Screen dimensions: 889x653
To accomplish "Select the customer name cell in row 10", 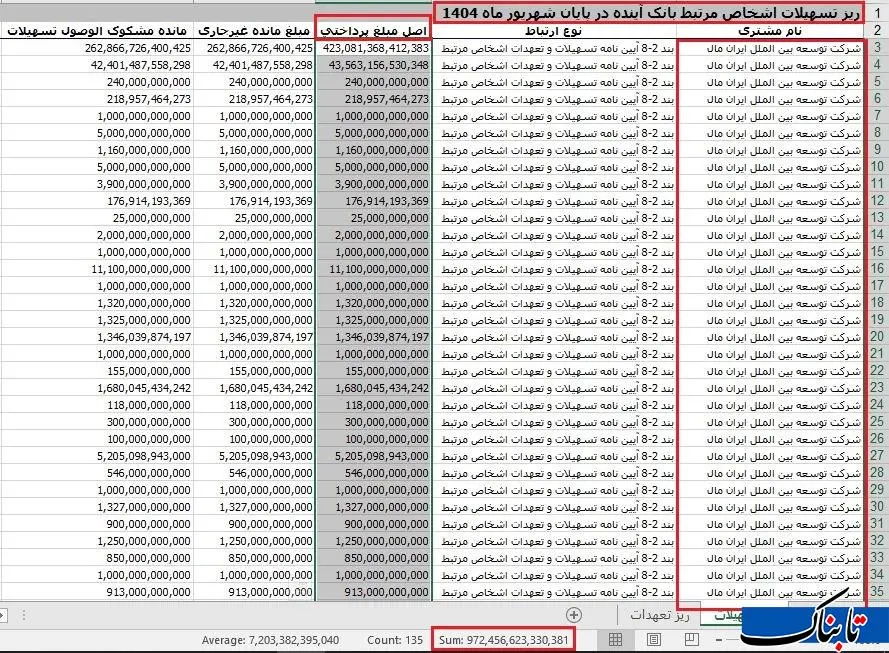I will (770, 167).
